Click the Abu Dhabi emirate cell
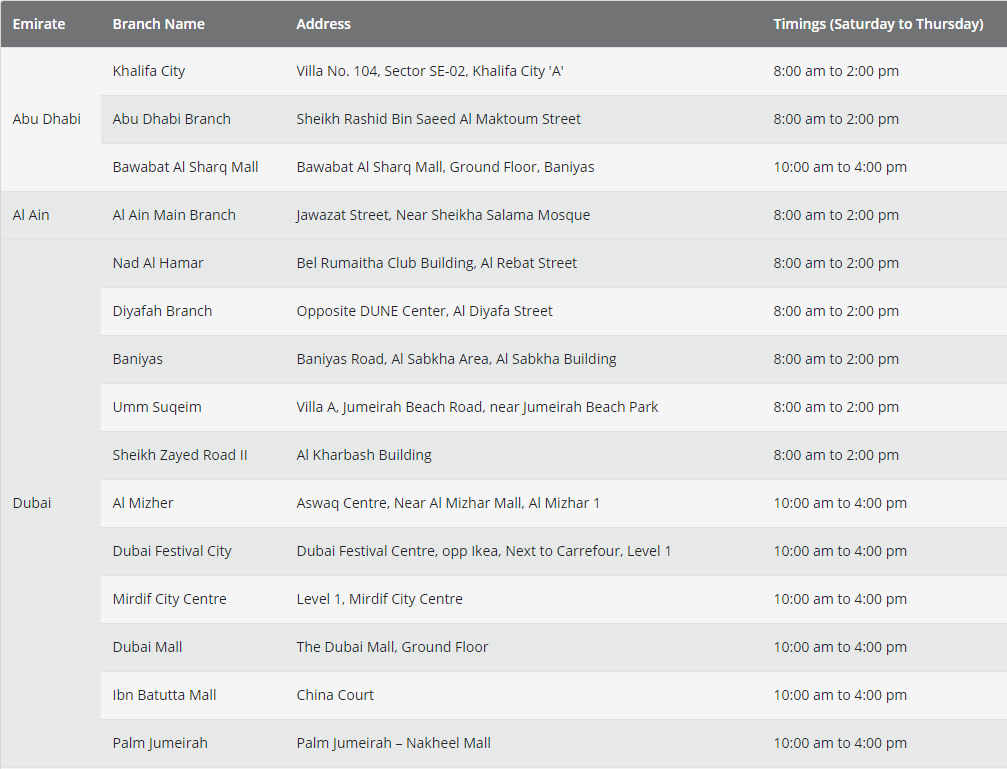This screenshot has height=769, width=1007. pos(47,119)
